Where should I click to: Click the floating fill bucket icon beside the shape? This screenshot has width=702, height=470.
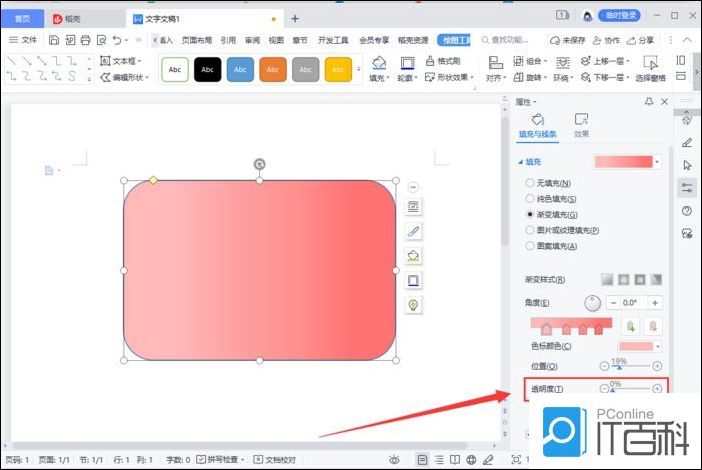[x=413, y=256]
